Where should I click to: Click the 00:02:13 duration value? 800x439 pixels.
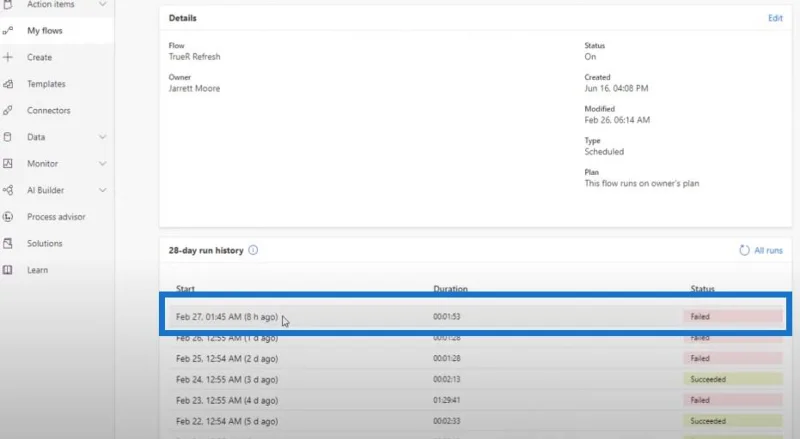pyautogui.click(x=446, y=379)
